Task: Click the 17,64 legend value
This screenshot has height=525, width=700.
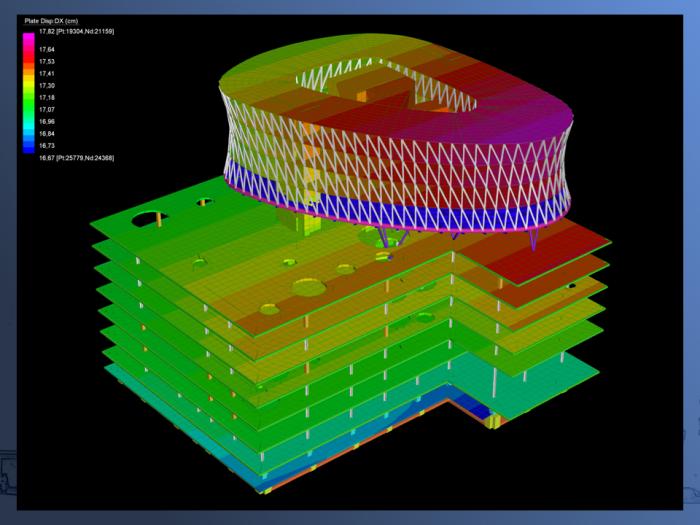Action: click(x=47, y=49)
